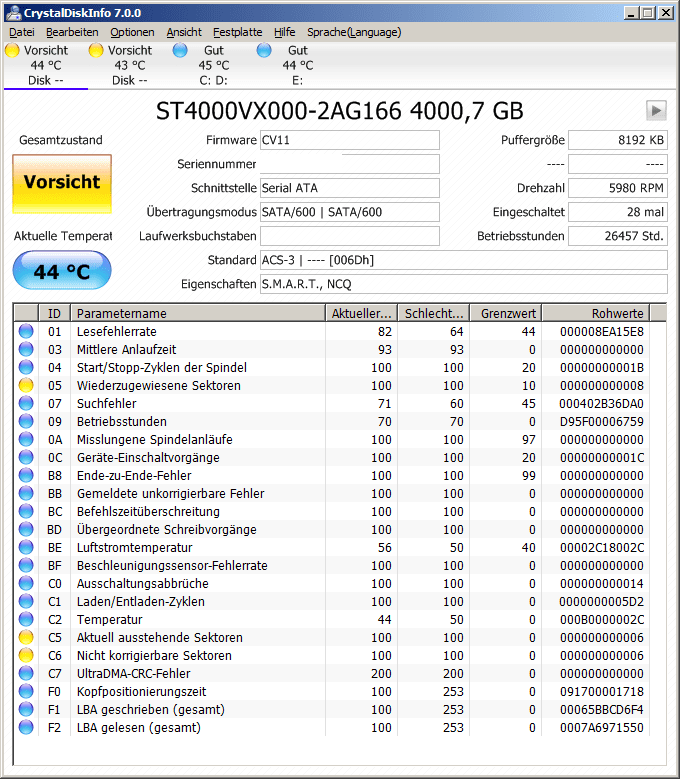The height and width of the screenshot is (779, 680).
Task: Open the Festplatte menu
Action: click(x=237, y=32)
